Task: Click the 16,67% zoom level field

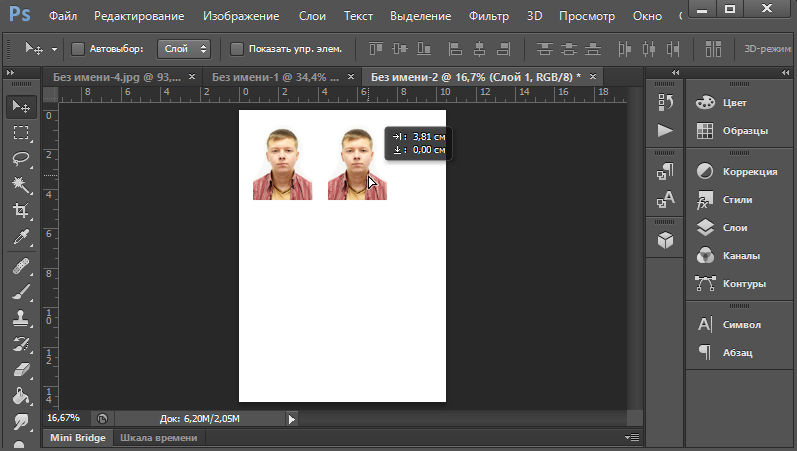Action: tap(65, 419)
